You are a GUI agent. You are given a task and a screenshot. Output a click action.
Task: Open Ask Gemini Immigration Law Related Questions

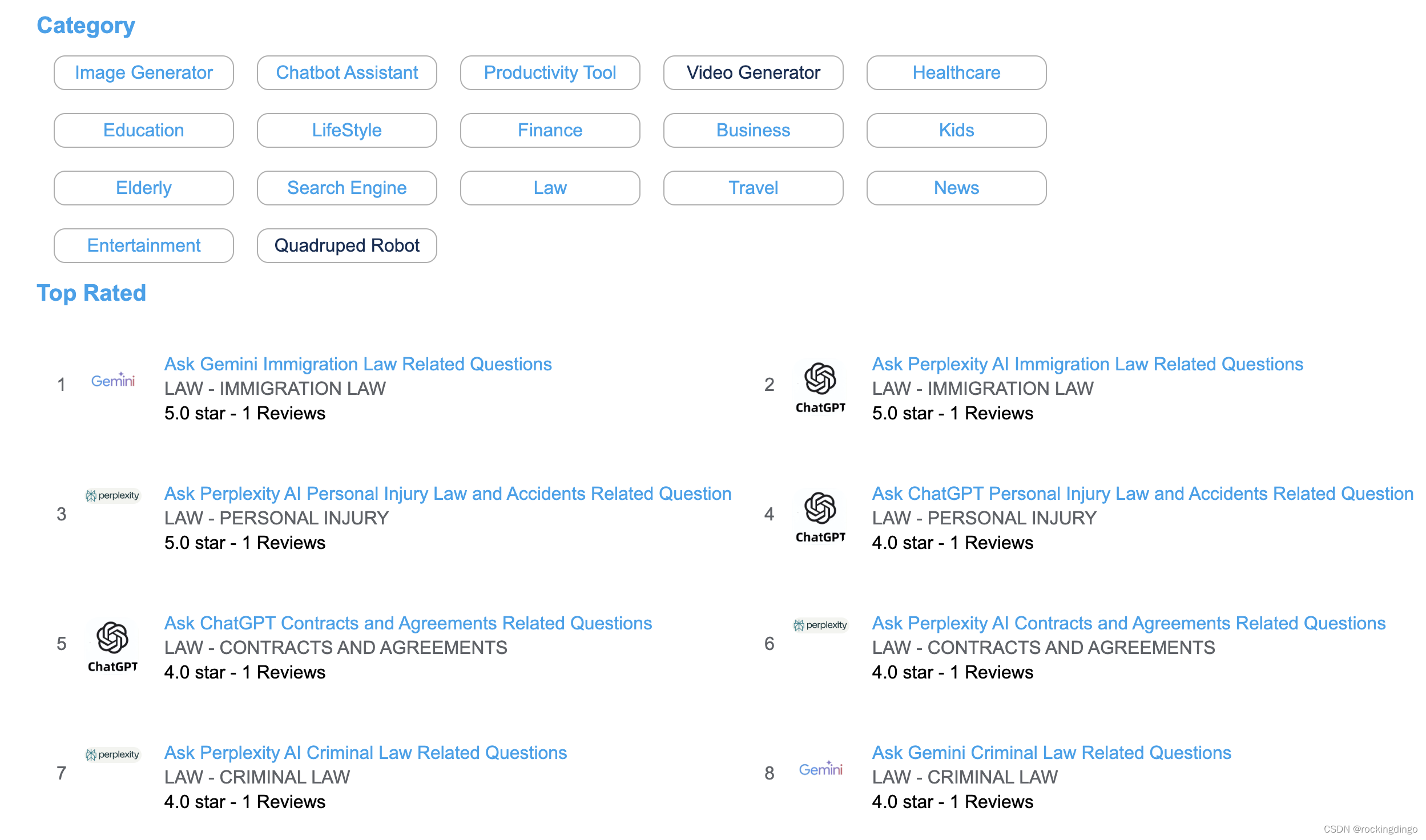358,364
